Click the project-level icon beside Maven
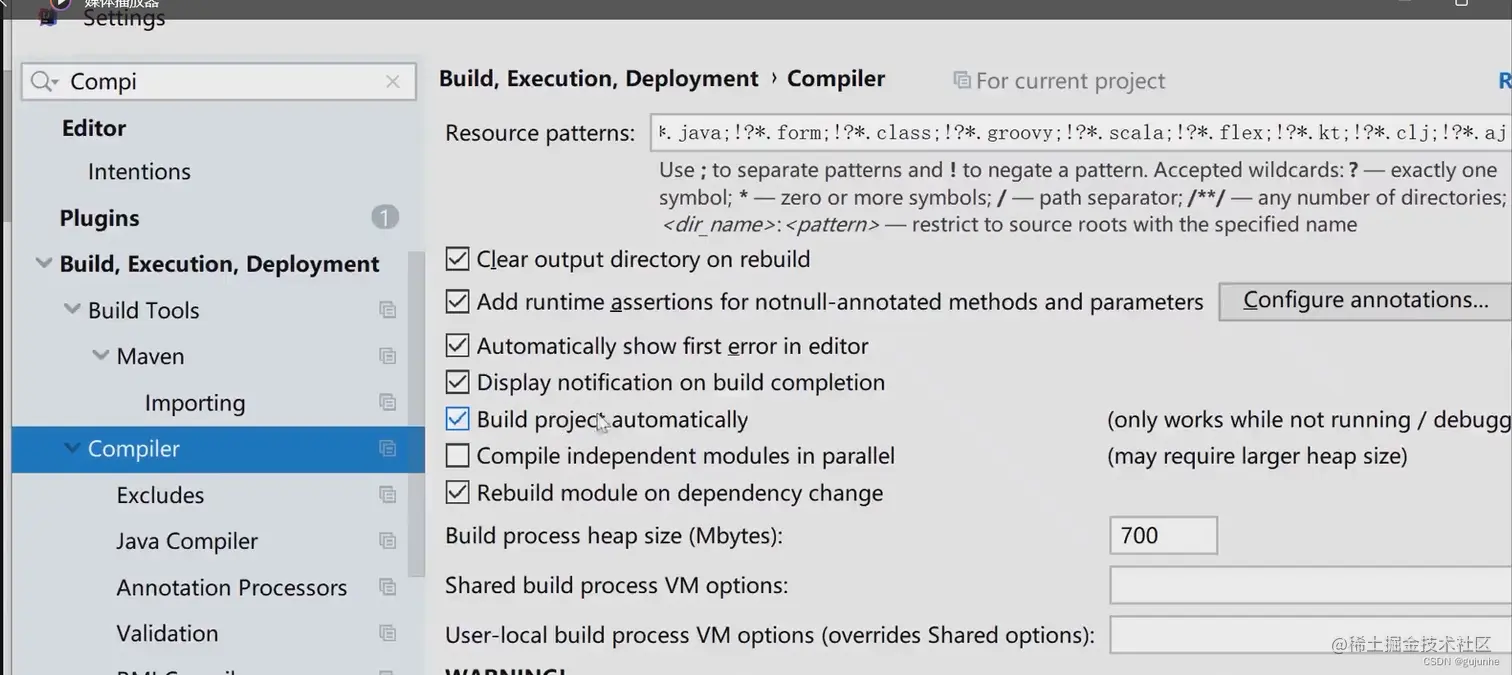This screenshot has height=675, width=1512. (x=388, y=356)
